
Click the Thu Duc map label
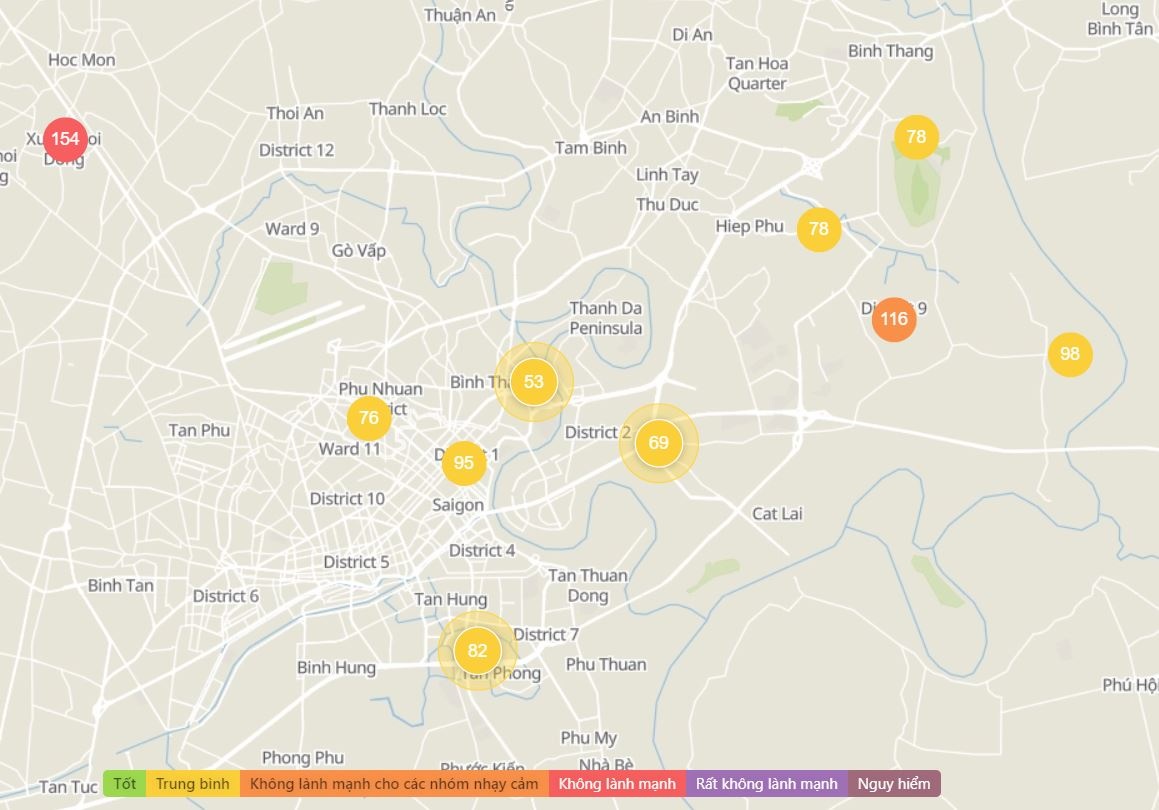(x=667, y=205)
